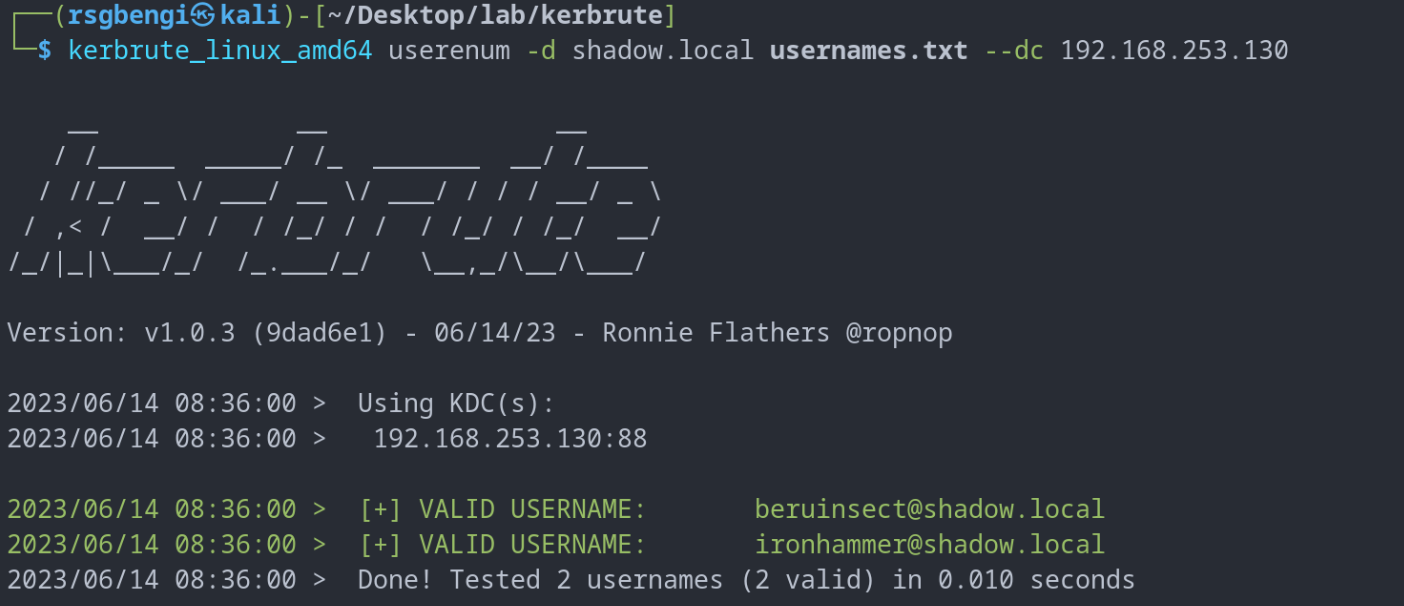Click the beruinsect@shadow.local valid username
The image size is (1404, 606).
point(929,509)
